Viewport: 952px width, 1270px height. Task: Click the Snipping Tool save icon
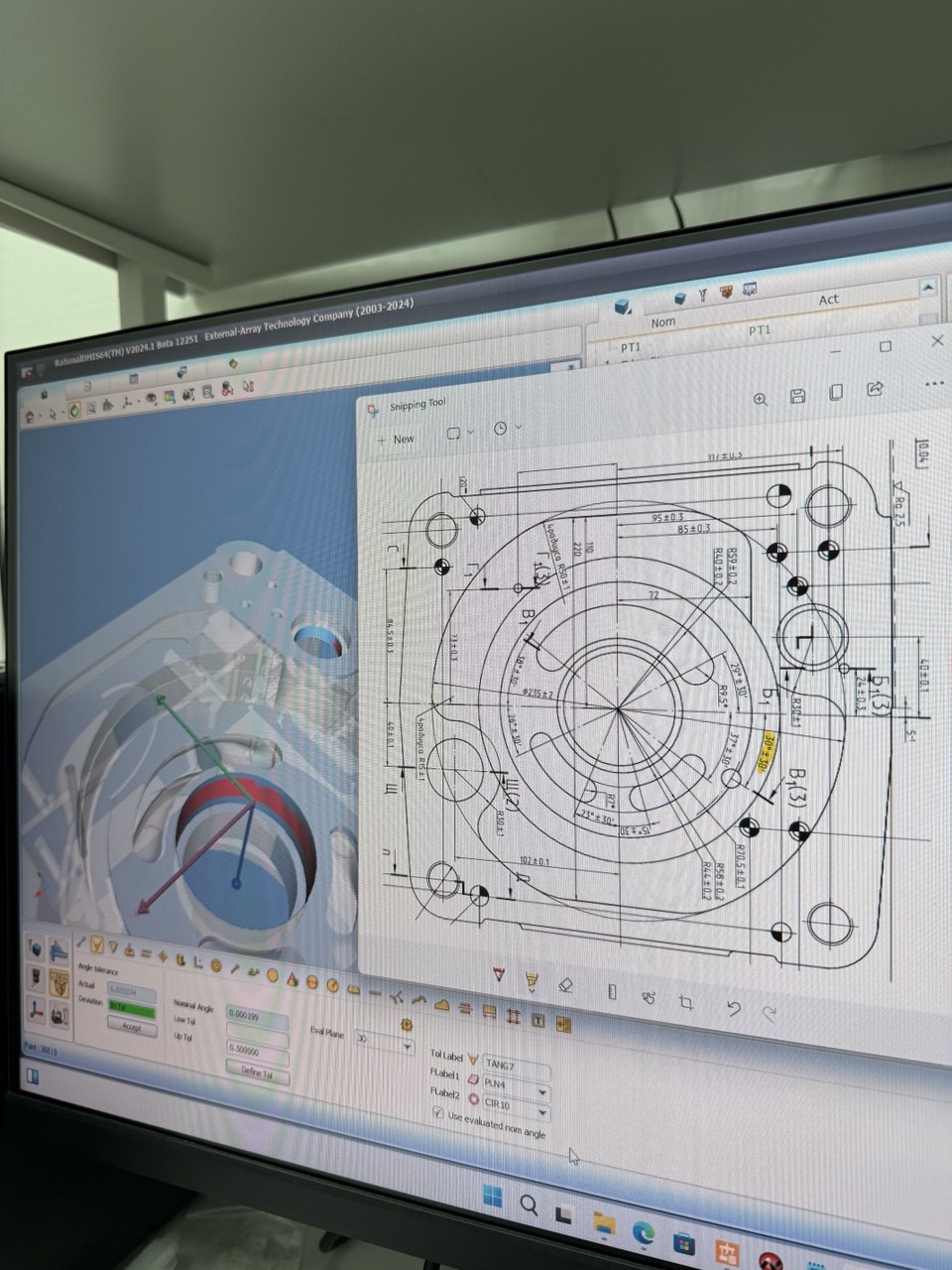[x=797, y=396]
